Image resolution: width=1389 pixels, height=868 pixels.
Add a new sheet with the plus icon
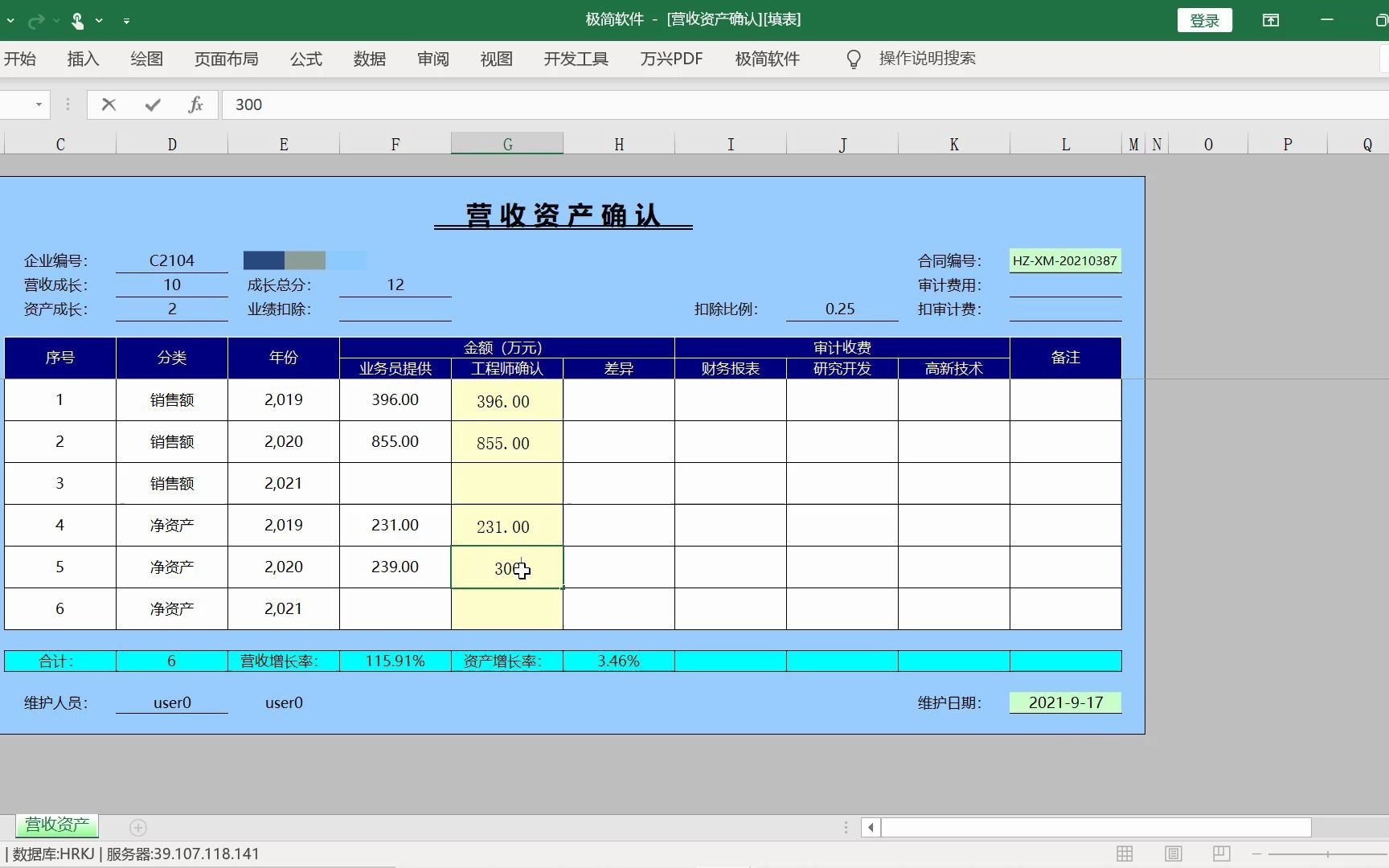(x=138, y=827)
